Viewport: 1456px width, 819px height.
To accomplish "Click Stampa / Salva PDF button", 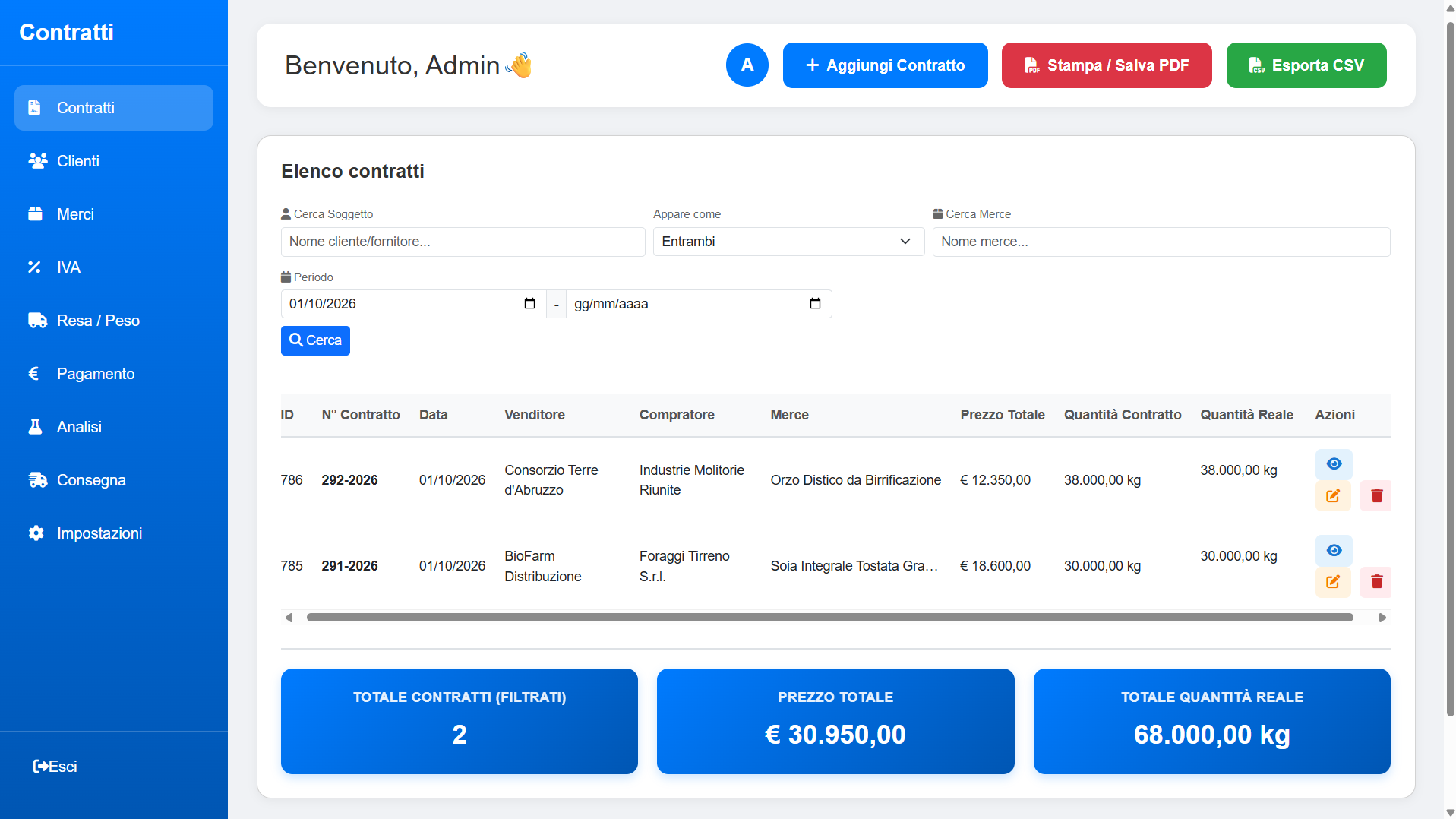I will (x=1107, y=65).
